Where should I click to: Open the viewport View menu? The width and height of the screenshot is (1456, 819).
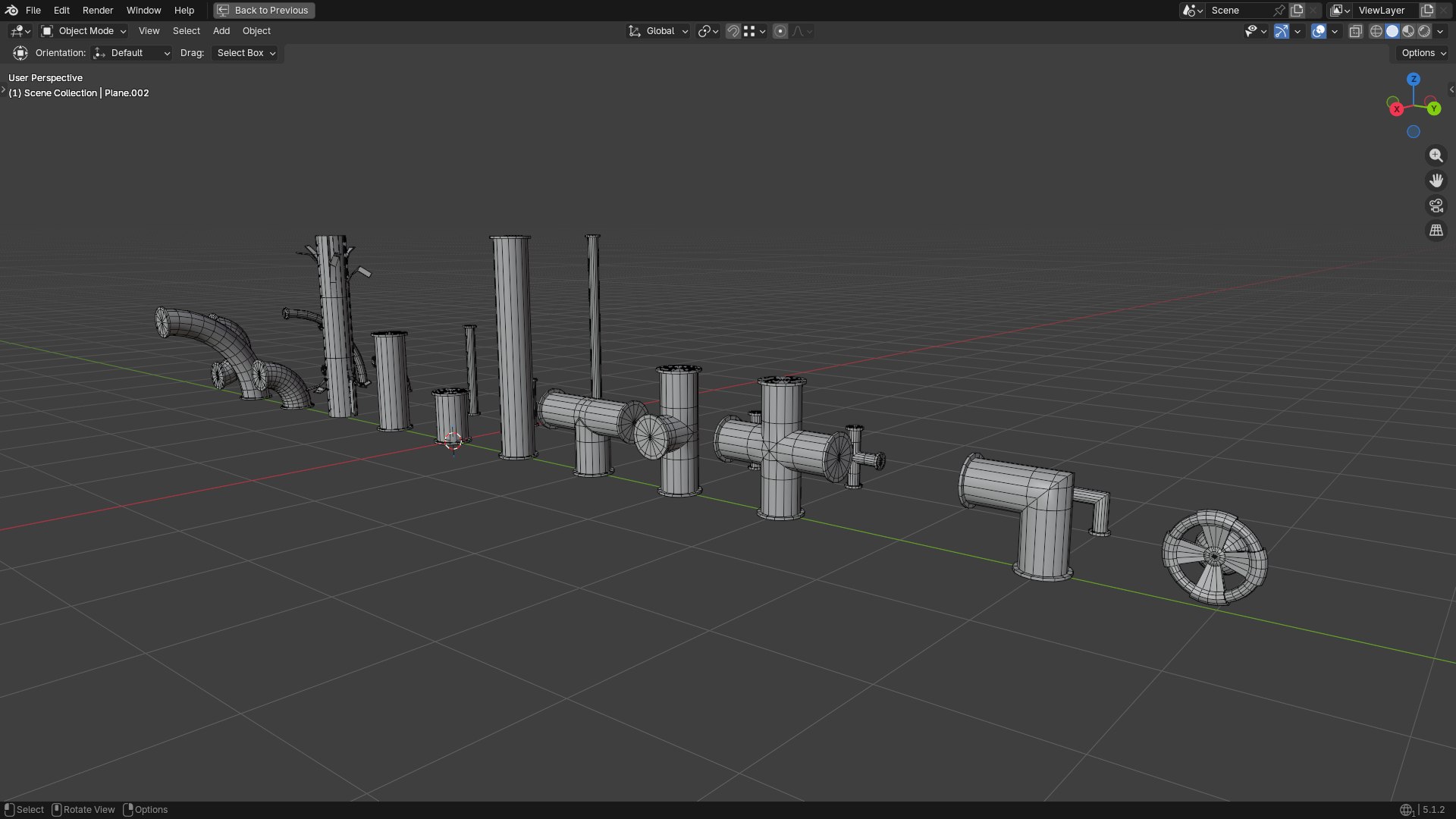point(149,31)
